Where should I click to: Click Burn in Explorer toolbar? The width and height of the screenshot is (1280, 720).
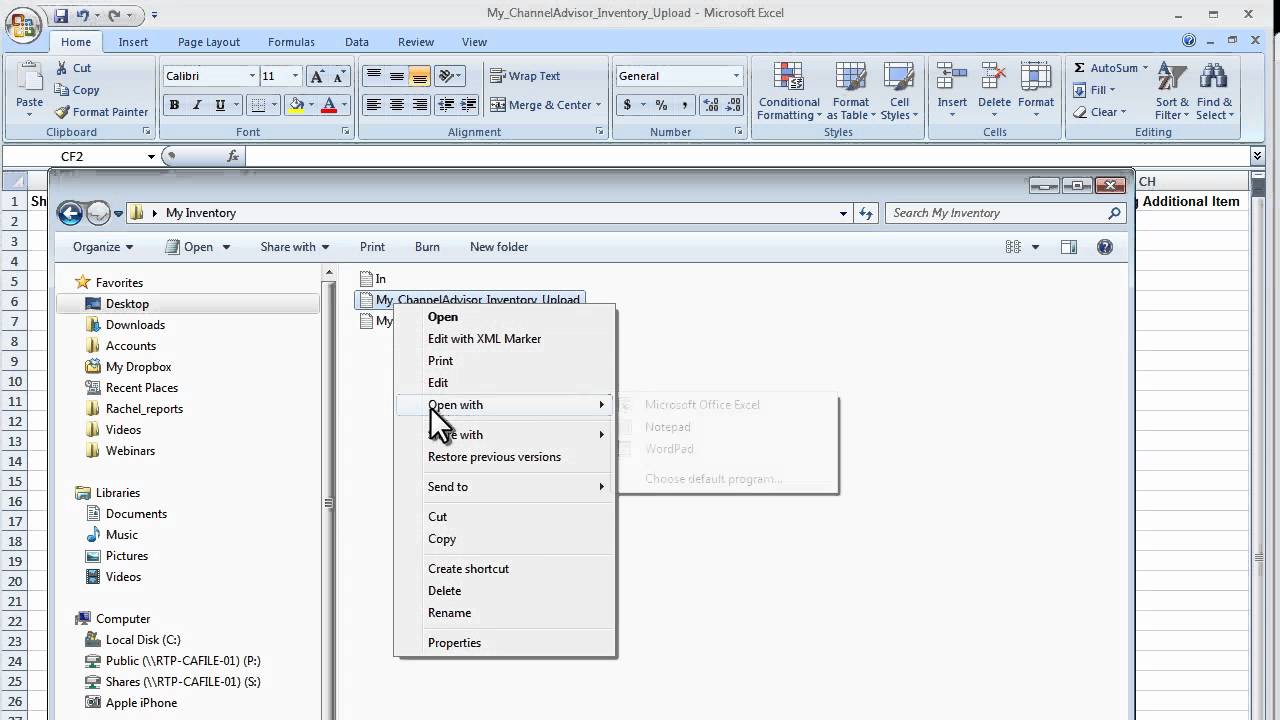coord(427,247)
